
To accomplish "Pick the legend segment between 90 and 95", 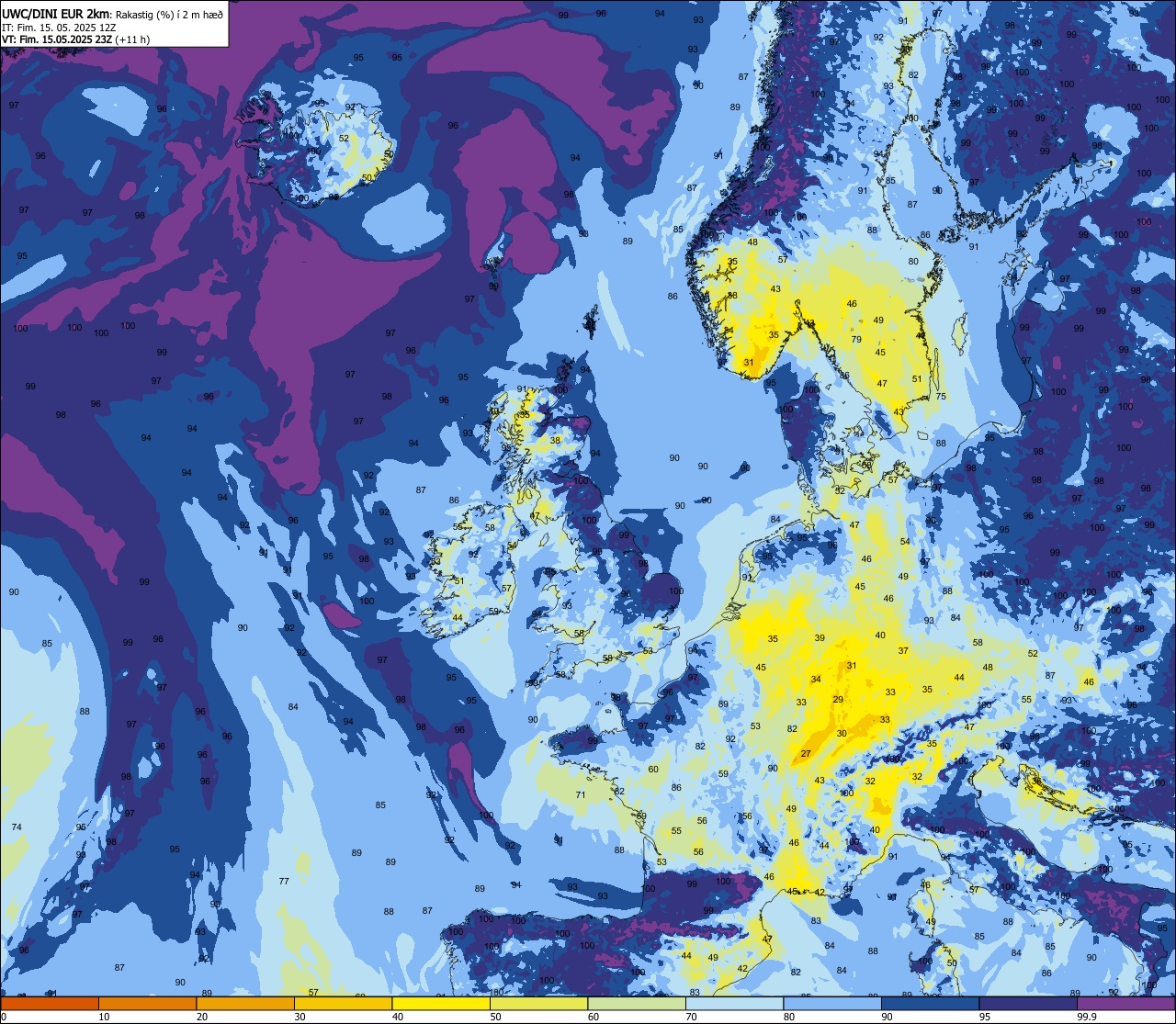I will [930, 1003].
